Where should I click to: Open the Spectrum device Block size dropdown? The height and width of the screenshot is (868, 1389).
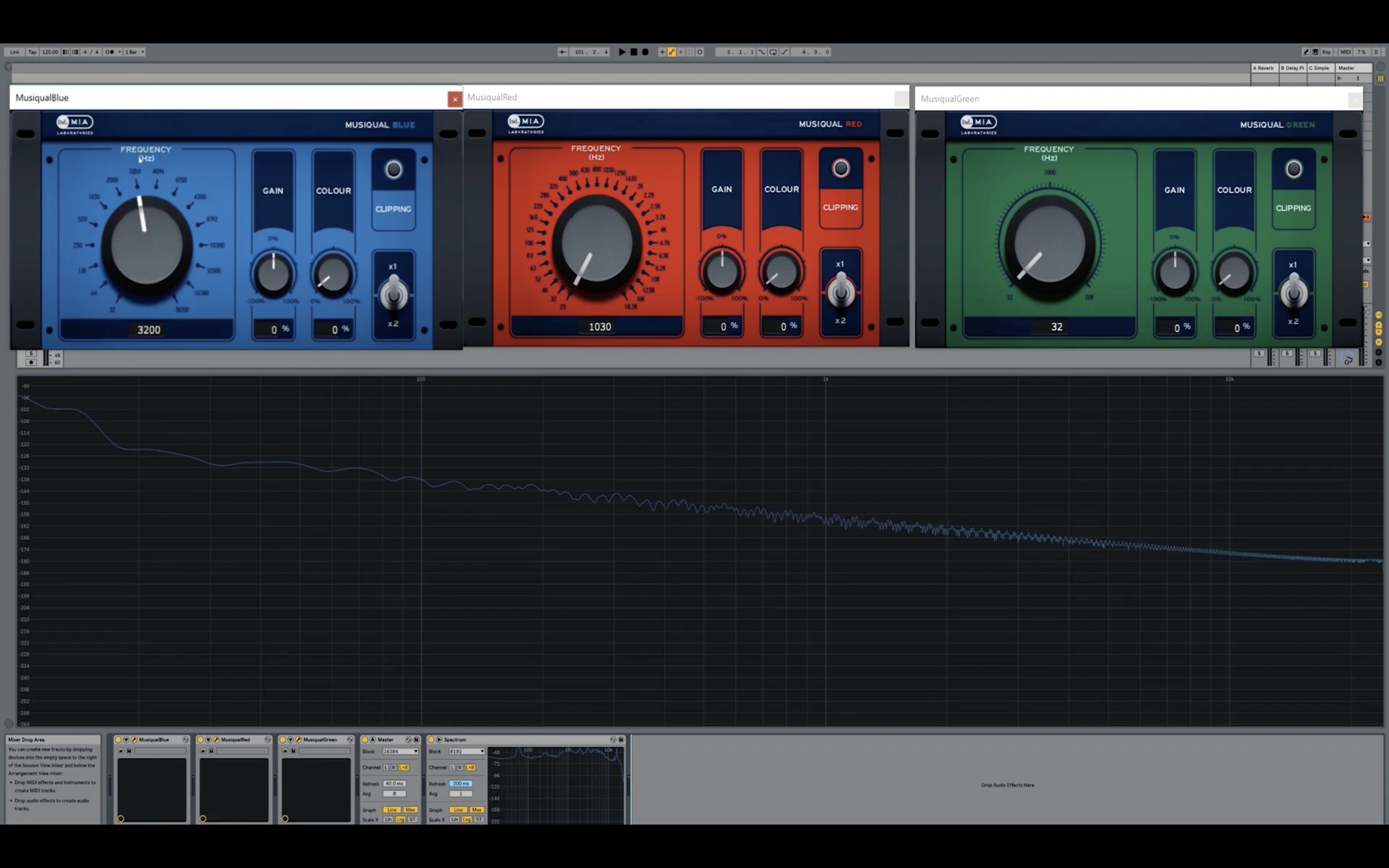click(467, 751)
